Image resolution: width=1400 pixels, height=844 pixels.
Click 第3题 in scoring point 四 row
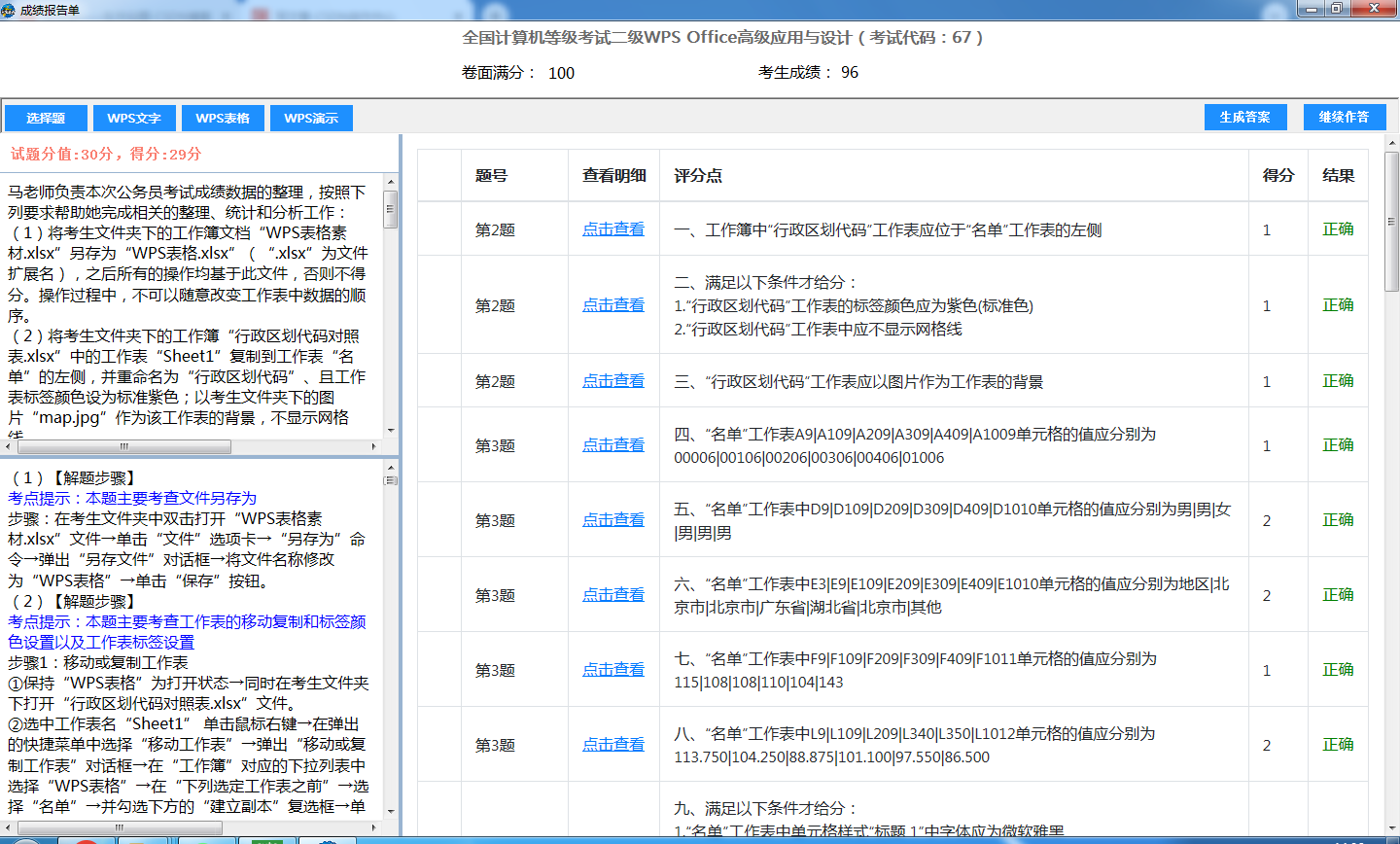(x=495, y=446)
